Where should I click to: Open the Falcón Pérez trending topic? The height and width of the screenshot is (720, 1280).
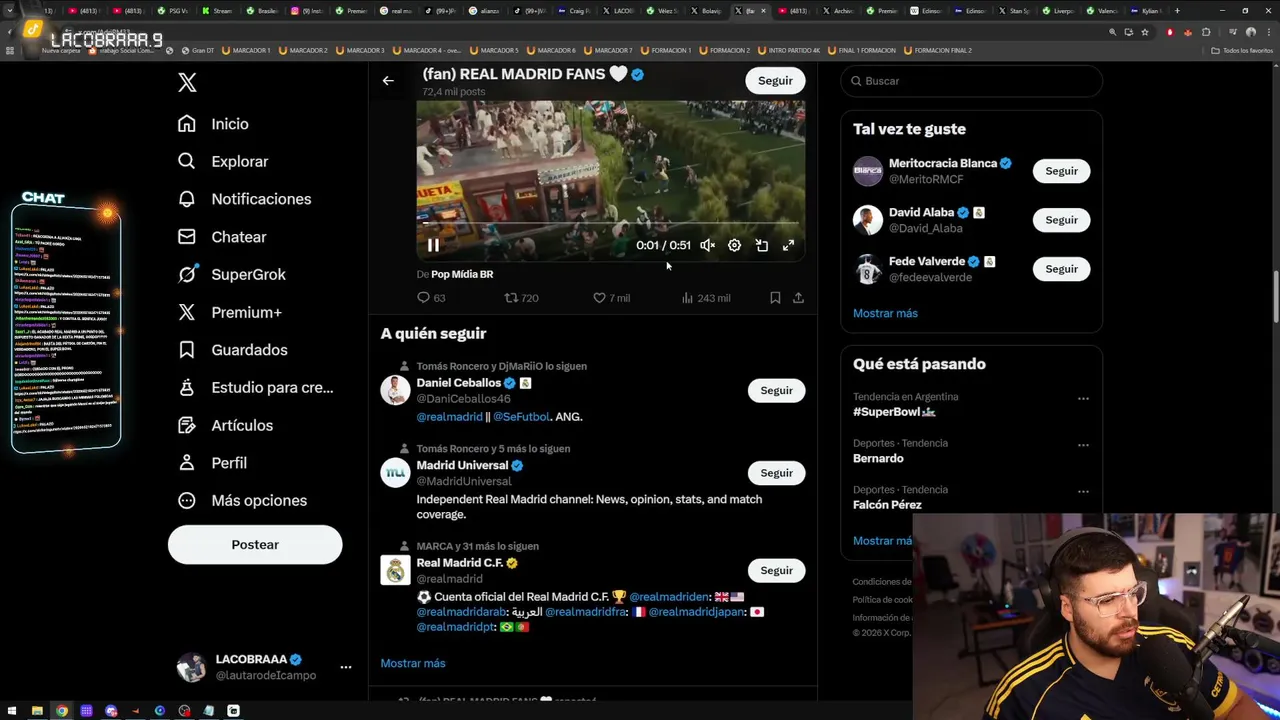click(887, 505)
